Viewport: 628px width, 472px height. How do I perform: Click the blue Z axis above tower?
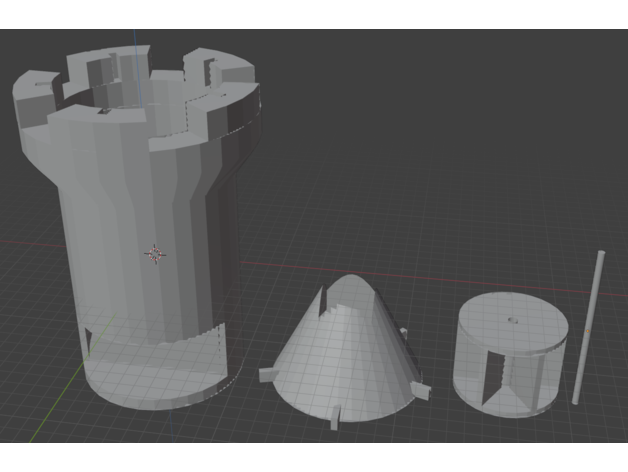[133, 50]
